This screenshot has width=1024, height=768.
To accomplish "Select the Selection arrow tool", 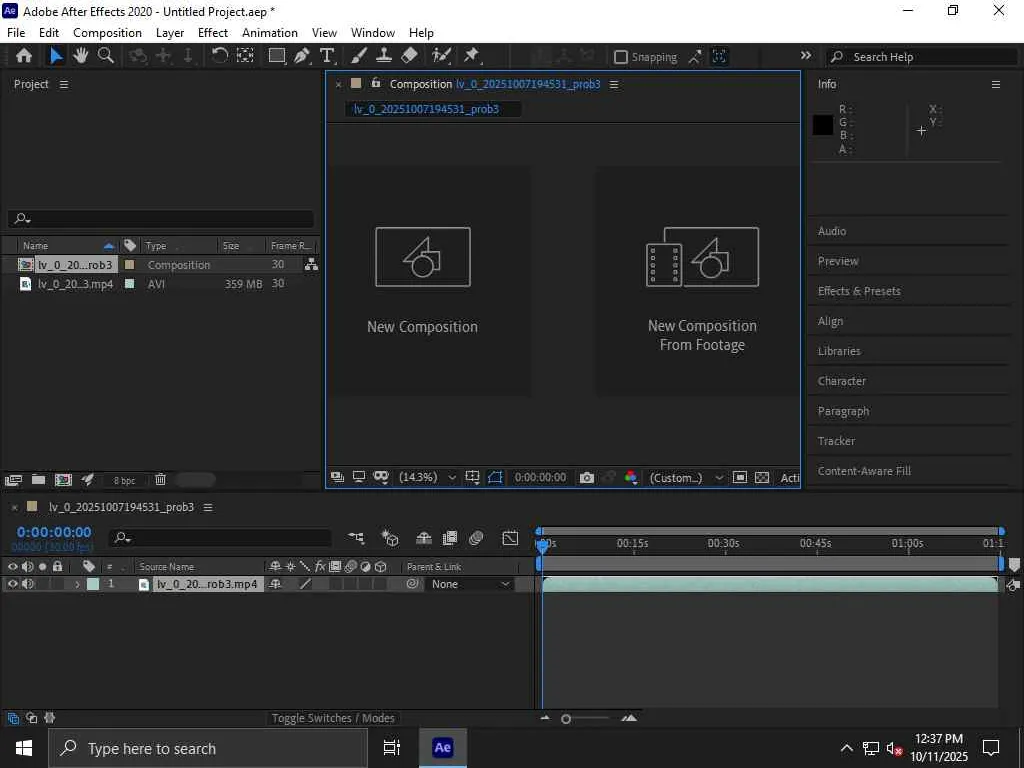I will (x=56, y=56).
